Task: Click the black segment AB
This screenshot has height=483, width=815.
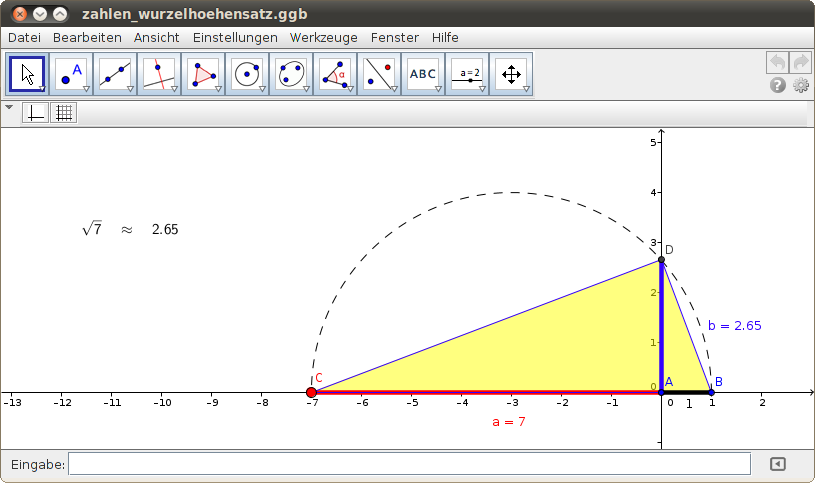Action: pyautogui.click(x=686, y=393)
